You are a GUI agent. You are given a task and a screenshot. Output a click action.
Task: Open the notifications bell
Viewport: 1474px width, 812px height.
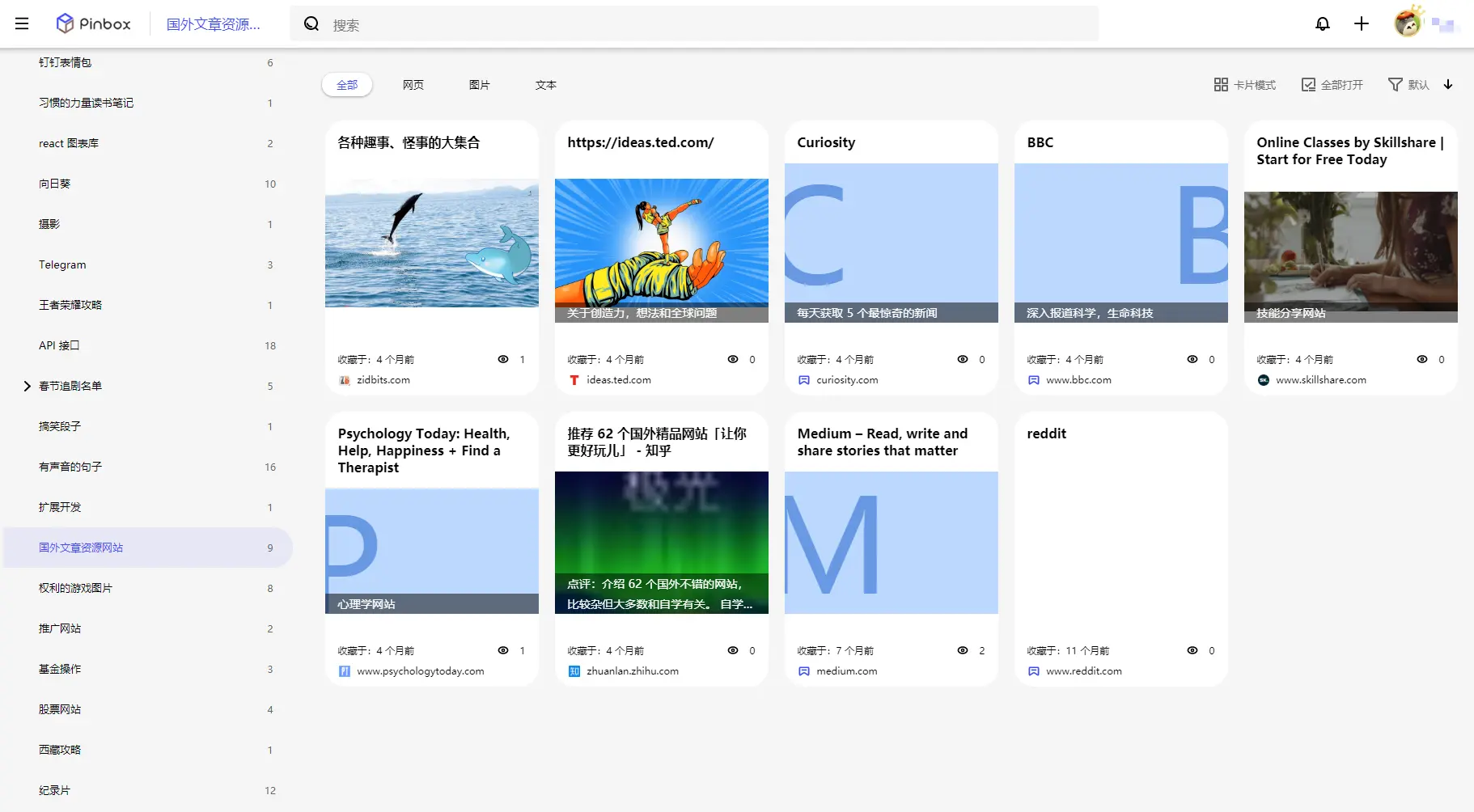point(1323,24)
